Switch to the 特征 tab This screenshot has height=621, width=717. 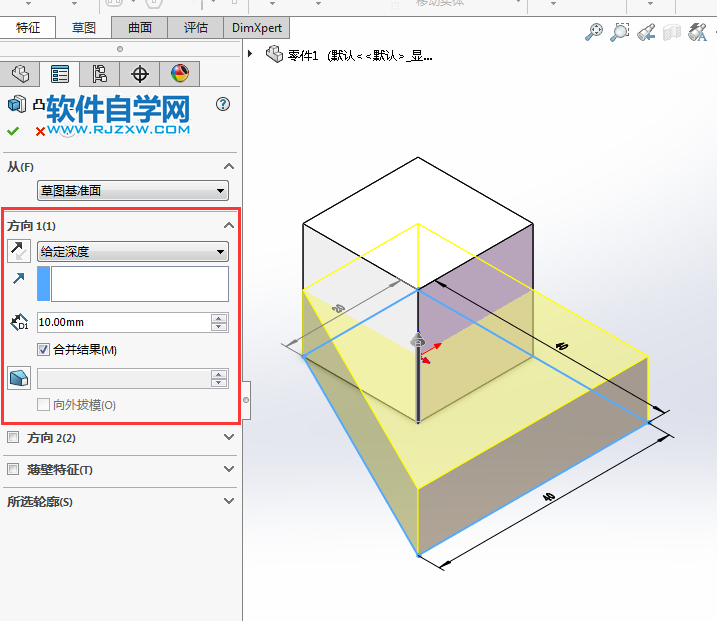point(28,27)
